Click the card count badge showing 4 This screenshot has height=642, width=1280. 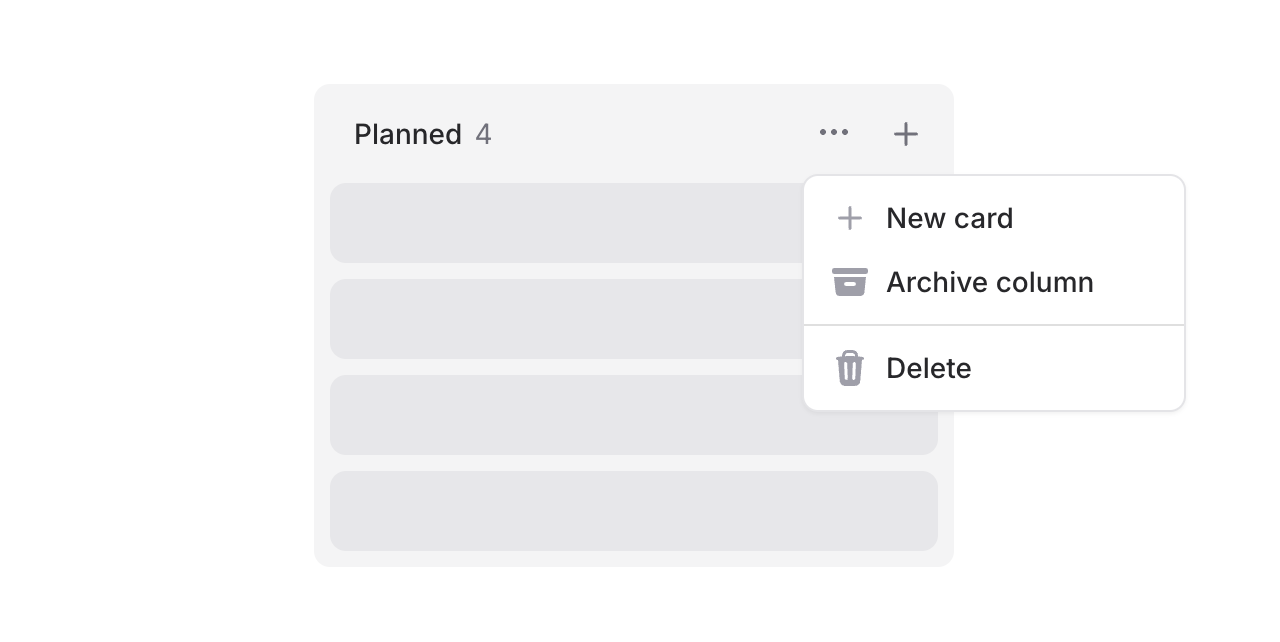(483, 133)
